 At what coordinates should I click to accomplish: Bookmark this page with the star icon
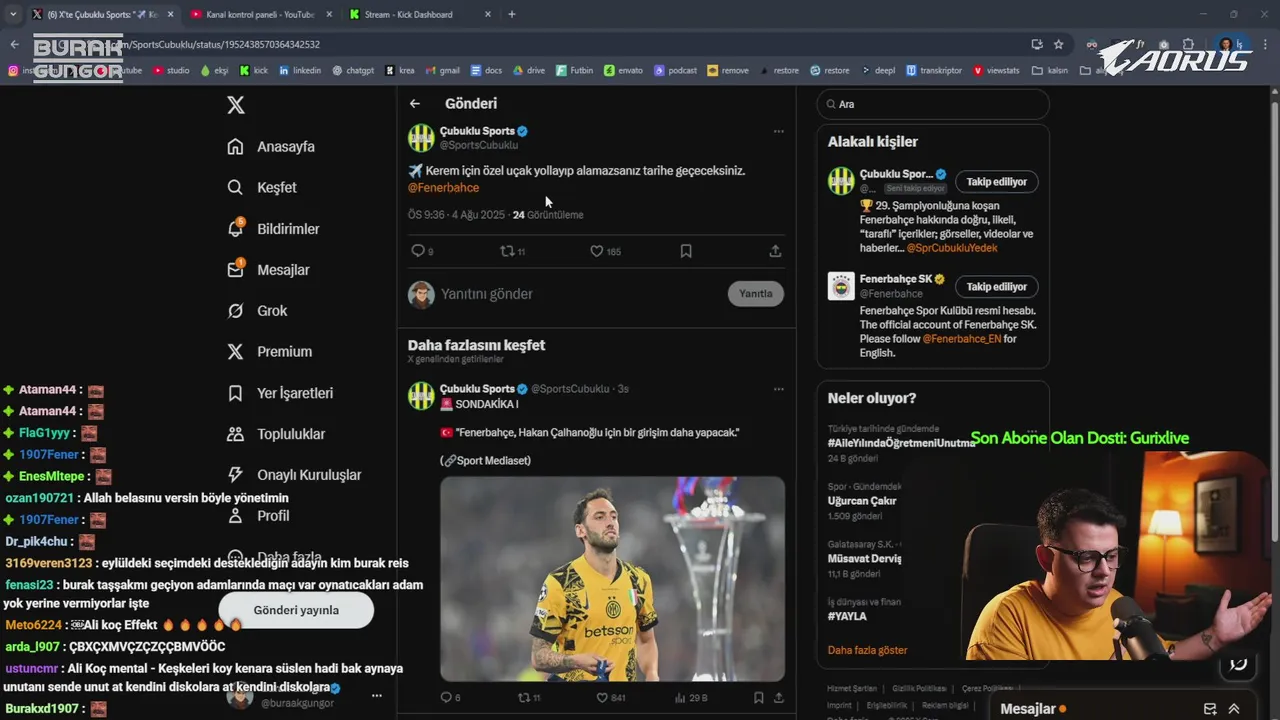click(x=1058, y=44)
